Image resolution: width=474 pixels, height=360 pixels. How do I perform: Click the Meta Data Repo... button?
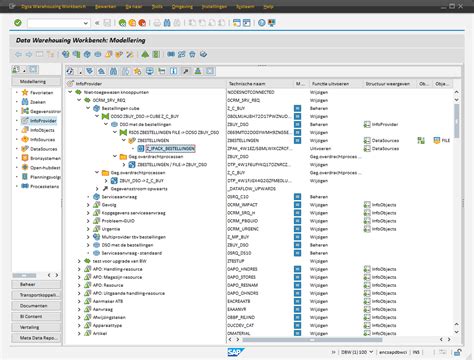[36, 338]
